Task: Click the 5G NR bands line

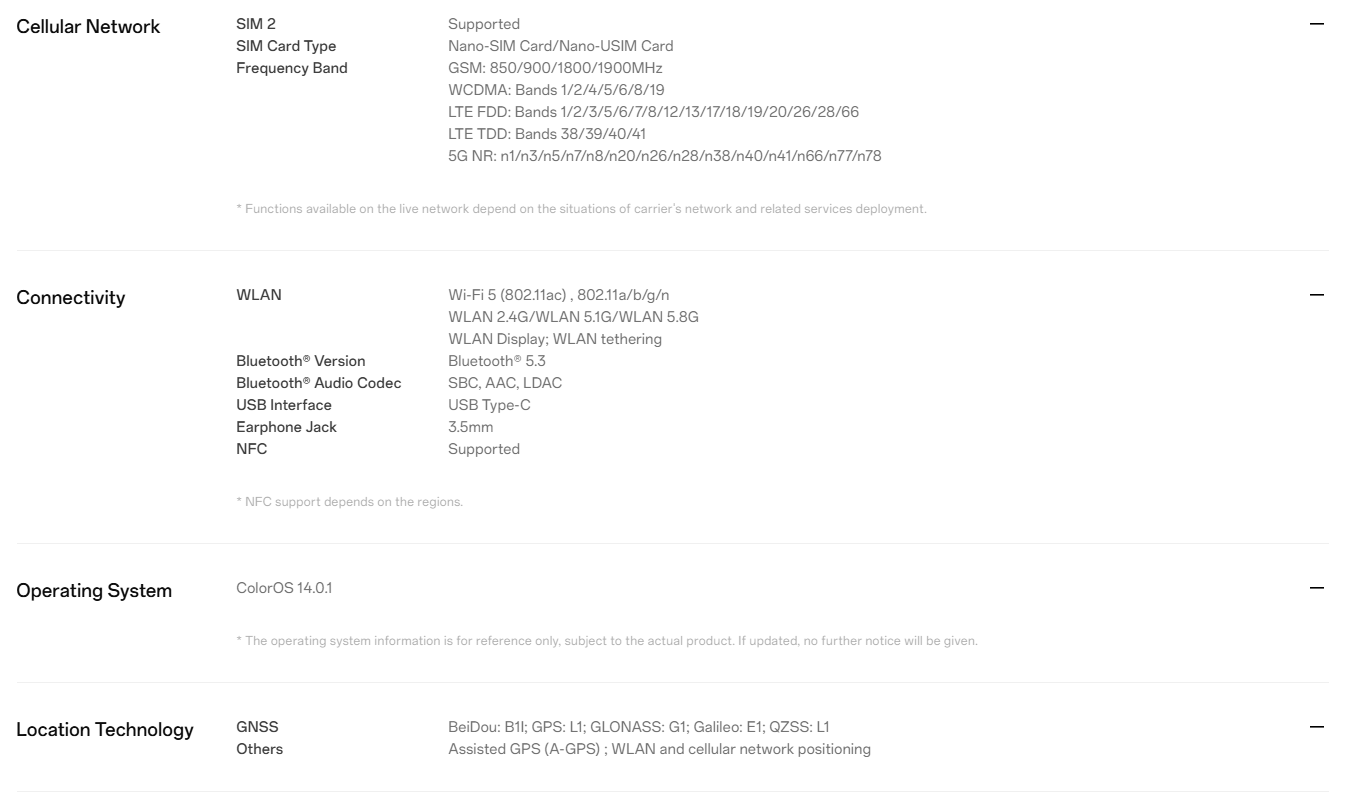Action: point(665,156)
